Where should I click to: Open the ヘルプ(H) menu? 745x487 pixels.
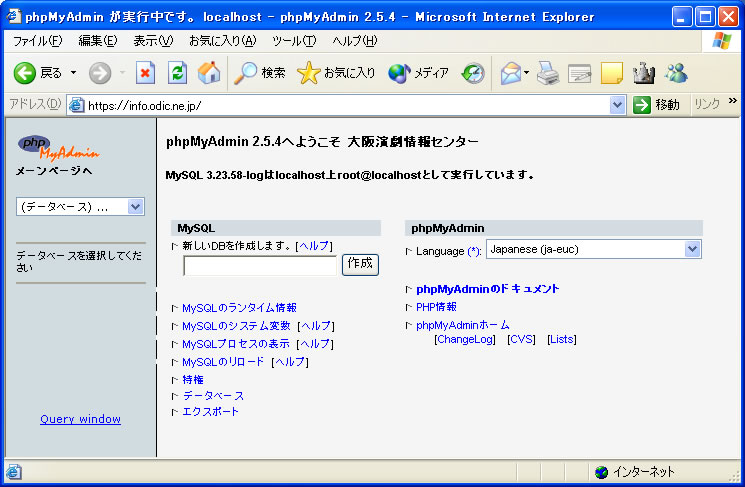click(354, 41)
